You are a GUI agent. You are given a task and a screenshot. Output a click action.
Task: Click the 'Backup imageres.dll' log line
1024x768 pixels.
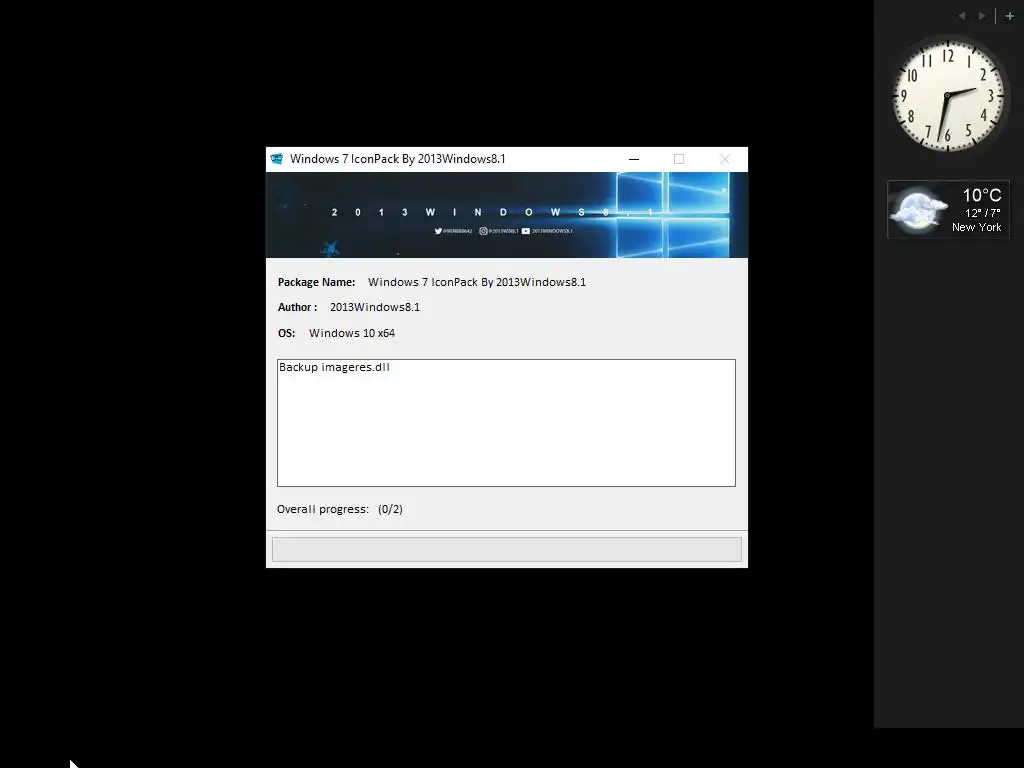click(334, 367)
